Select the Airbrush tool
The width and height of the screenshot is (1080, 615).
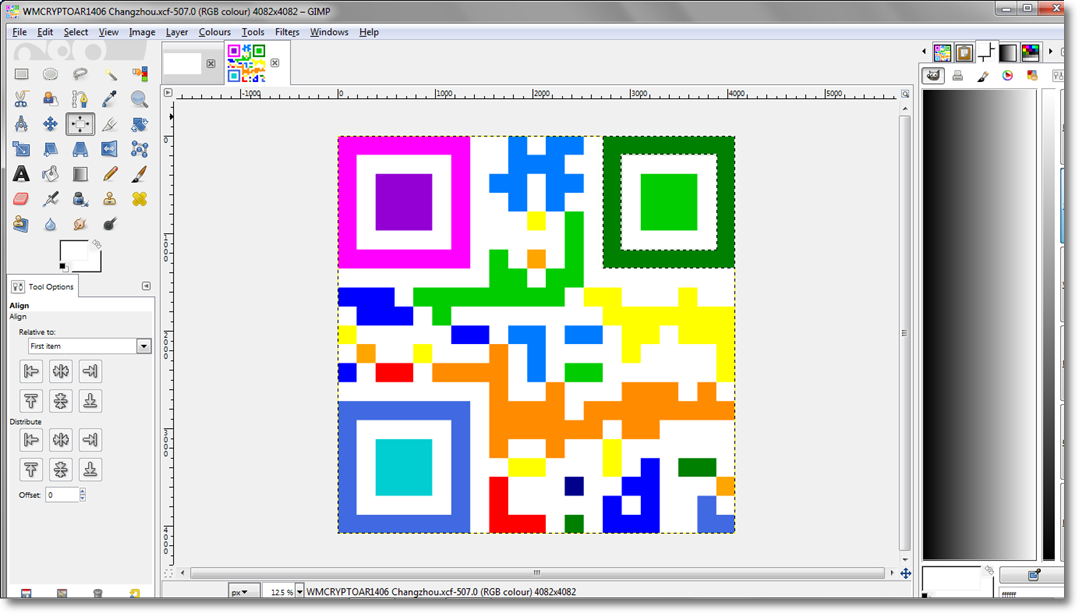(x=50, y=199)
